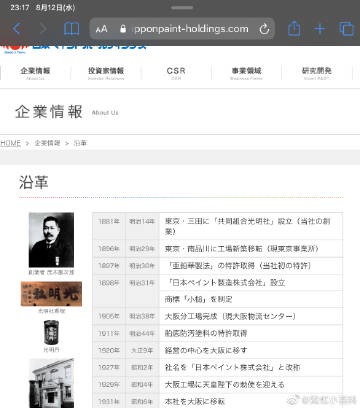Select the 1896年 table cell
Screen dimensions: 360x408
pos(109,249)
